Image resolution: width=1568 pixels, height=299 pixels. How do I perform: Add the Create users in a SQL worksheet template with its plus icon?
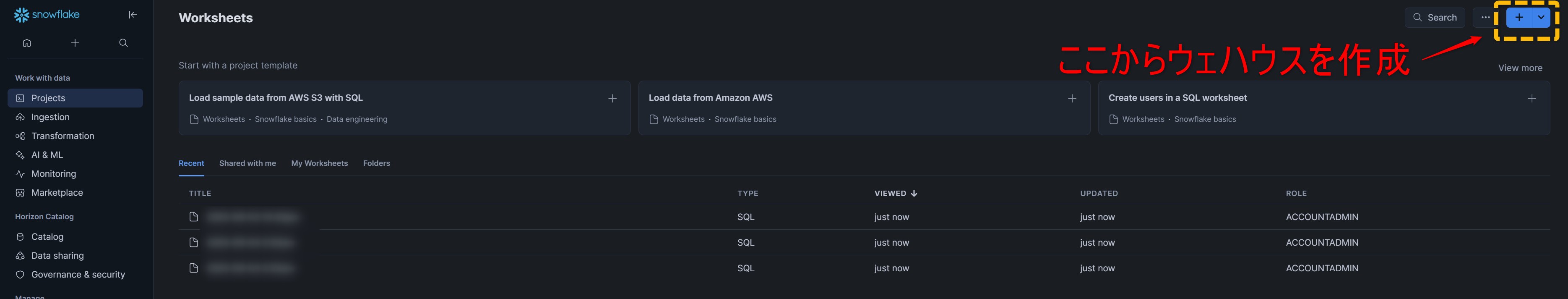point(1532,98)
